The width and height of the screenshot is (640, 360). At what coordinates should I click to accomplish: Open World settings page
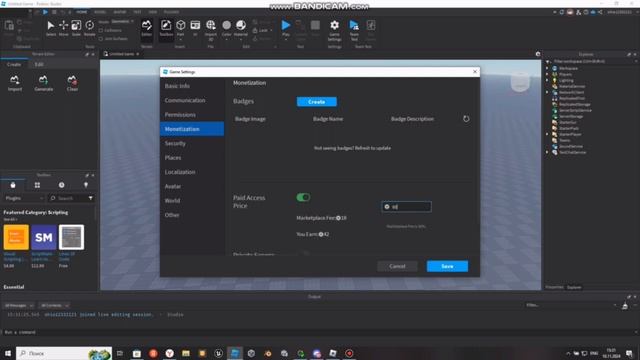coord(192,200)
